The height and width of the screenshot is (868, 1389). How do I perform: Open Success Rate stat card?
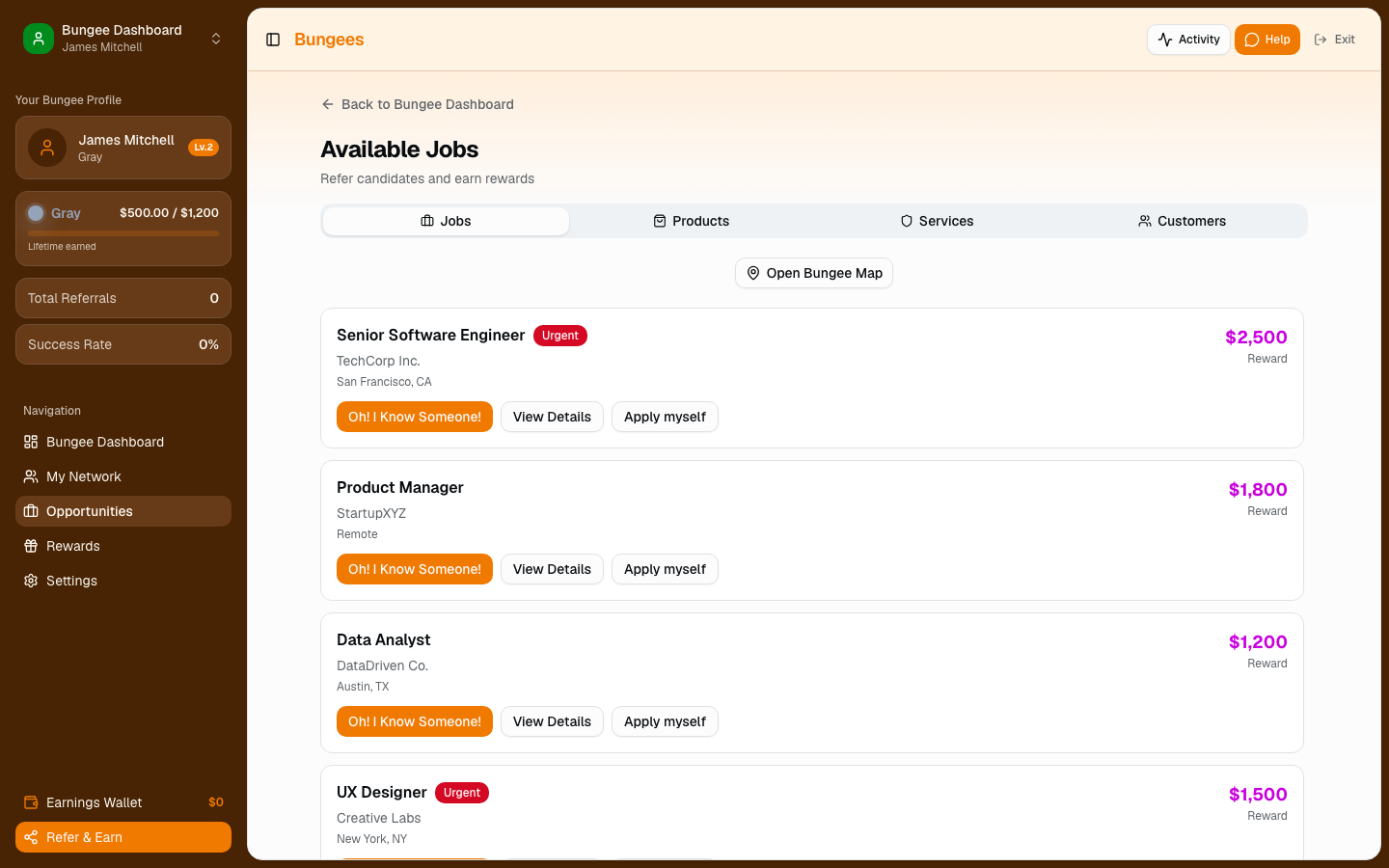[123, 344]
